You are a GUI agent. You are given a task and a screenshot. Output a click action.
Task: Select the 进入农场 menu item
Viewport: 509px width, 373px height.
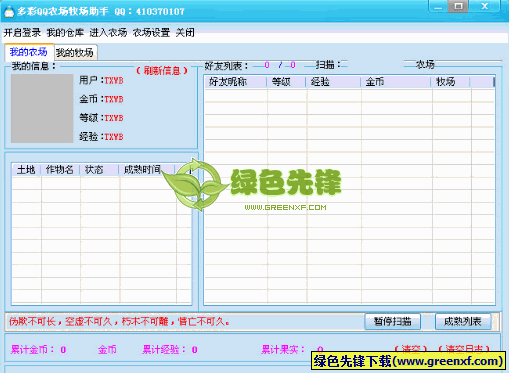coord(108,33)
